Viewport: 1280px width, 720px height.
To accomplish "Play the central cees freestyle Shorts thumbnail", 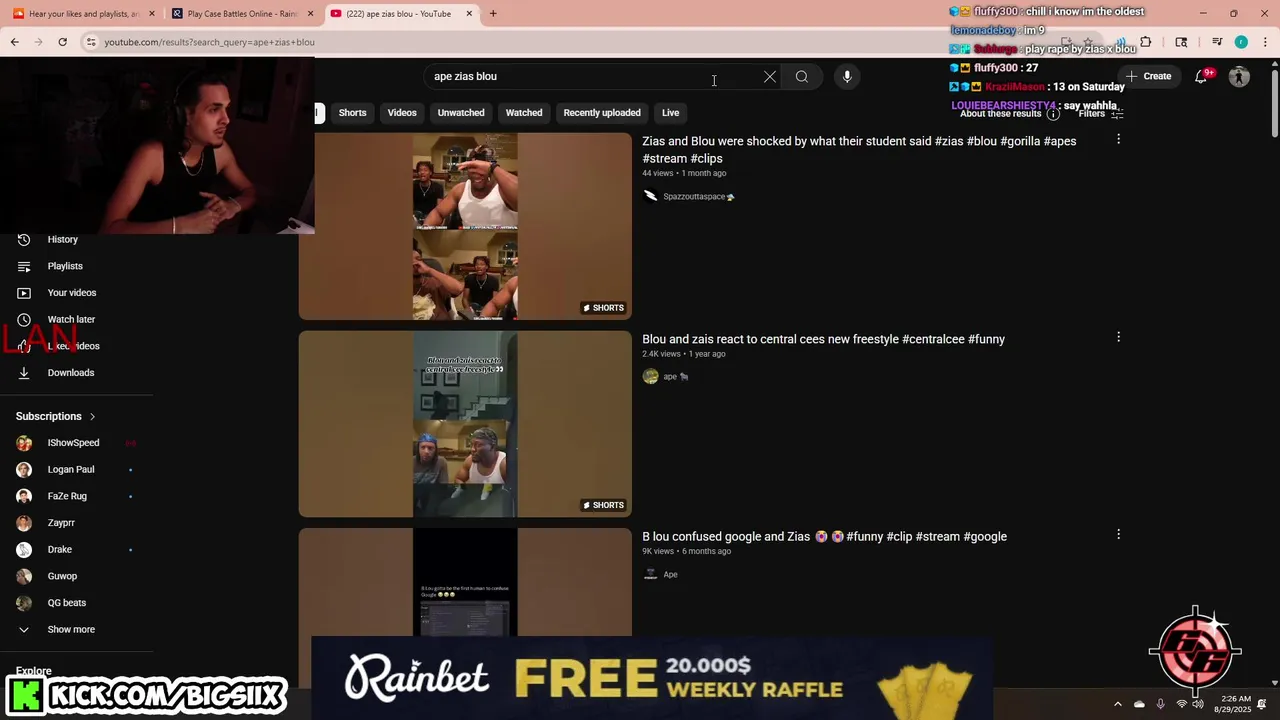I will [x=465, y=424].
